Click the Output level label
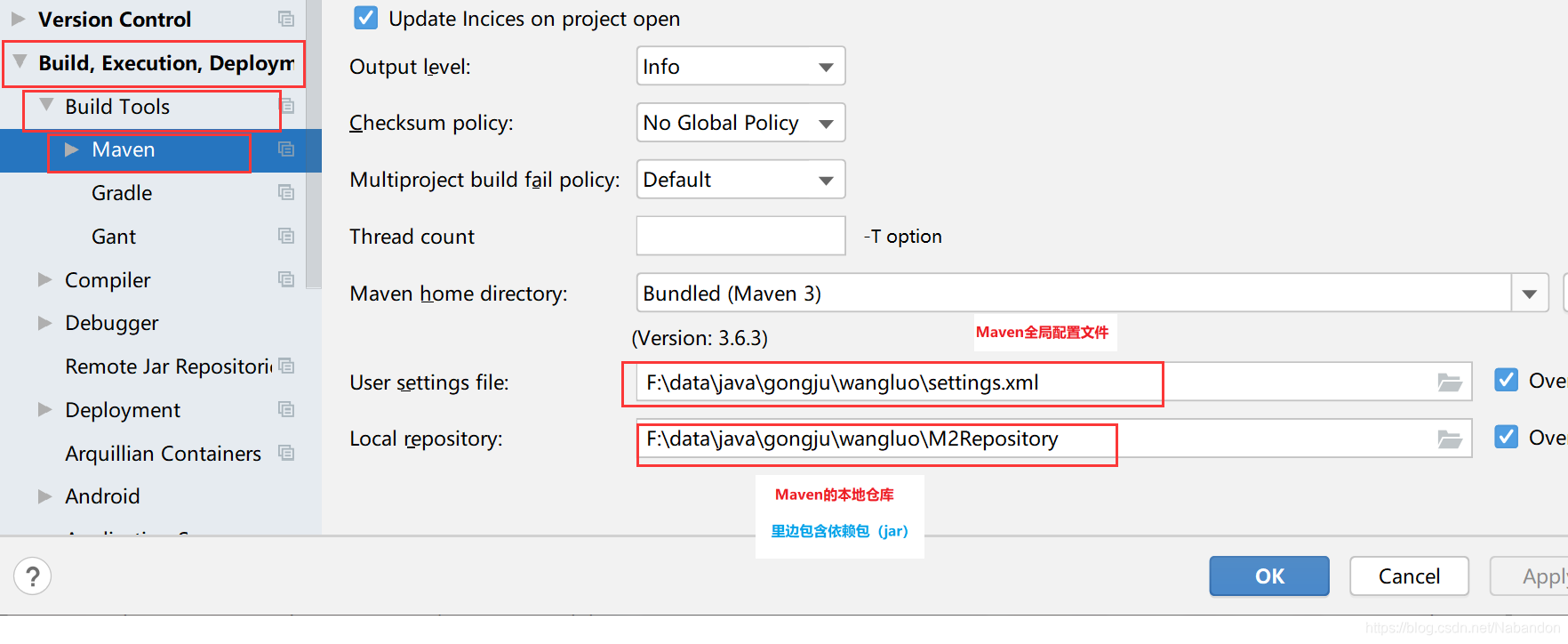Viewport: 1568px width, 644px height. pos(410,67)
